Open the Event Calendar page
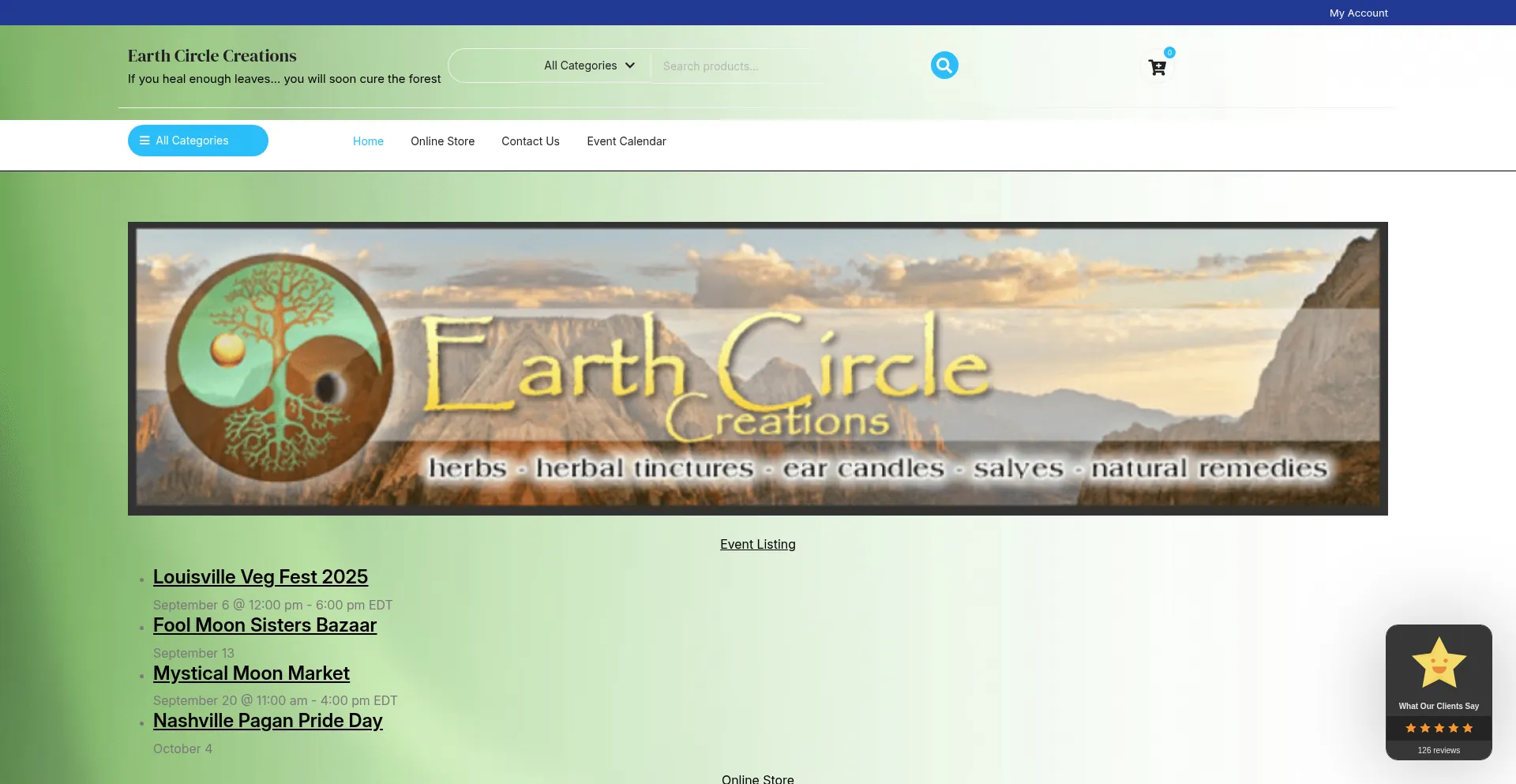1516x784 pixels. click(x=626, y=141)
